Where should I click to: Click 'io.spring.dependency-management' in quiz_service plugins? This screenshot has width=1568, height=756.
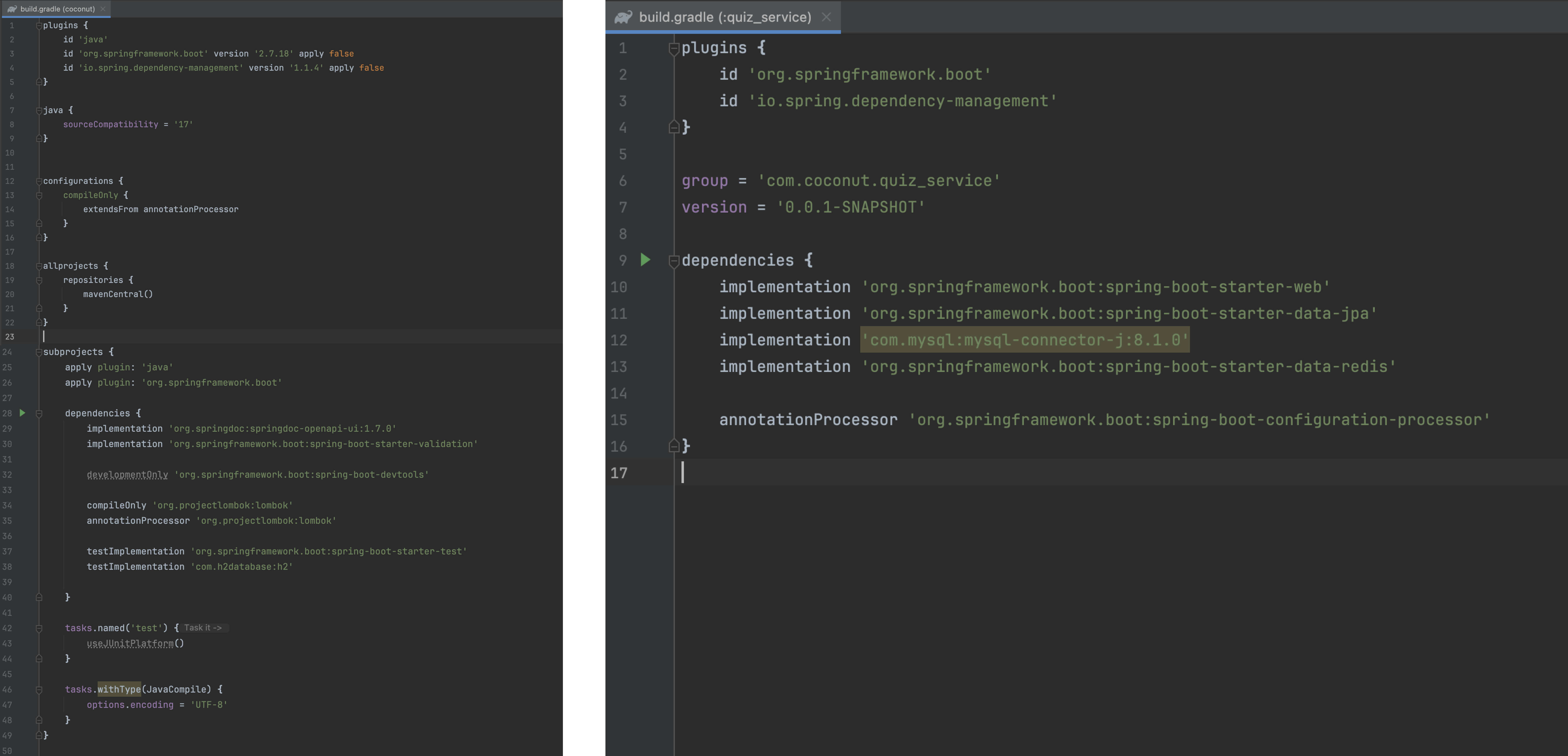[x=903, y=101]
